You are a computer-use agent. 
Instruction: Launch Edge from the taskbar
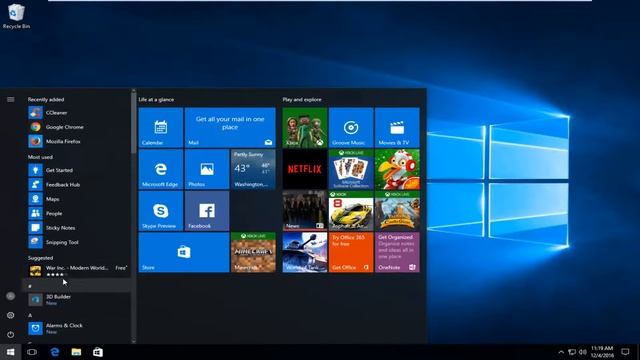coord(55,352)
